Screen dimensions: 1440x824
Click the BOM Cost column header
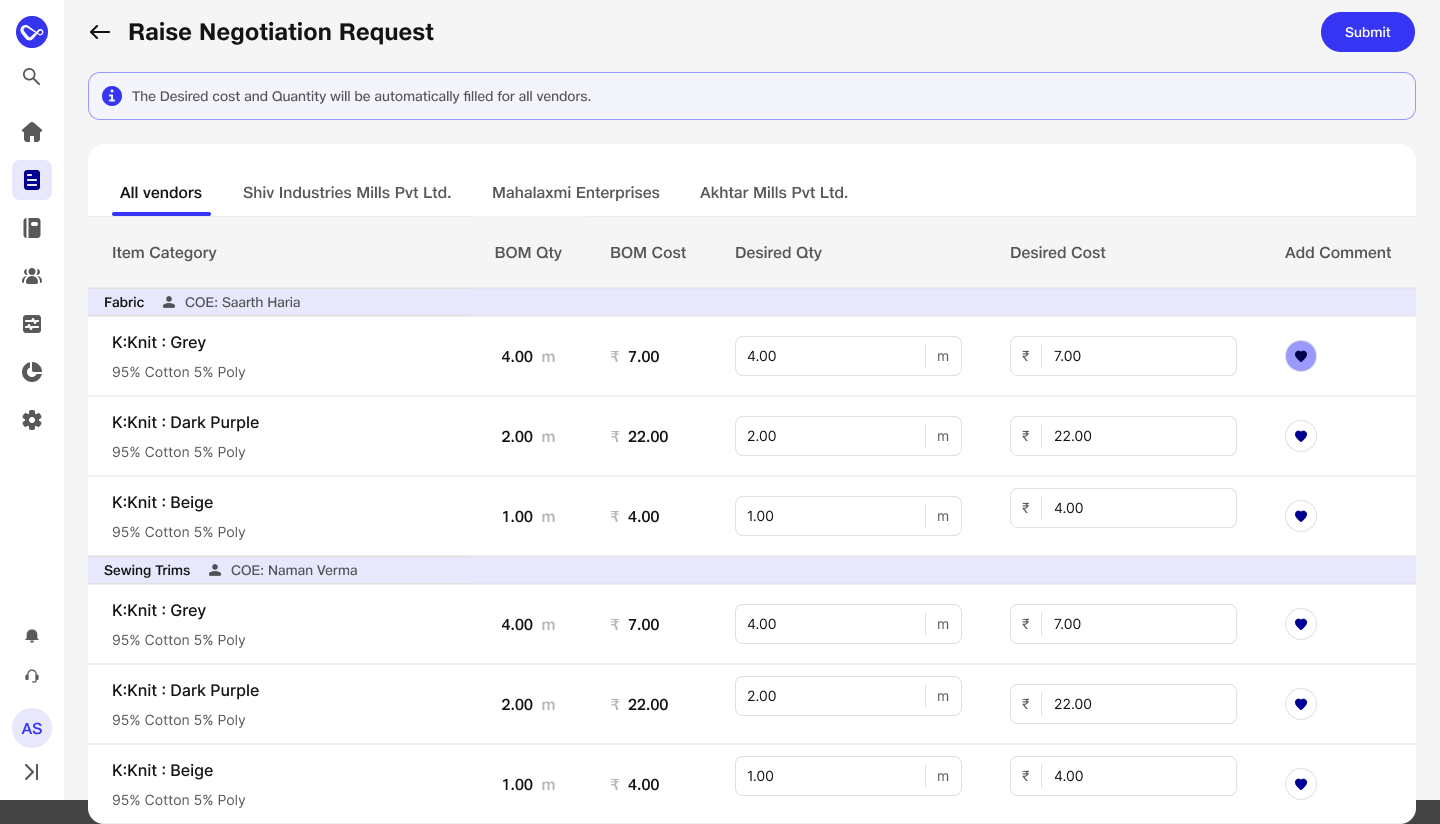click(x=648, y=253)
